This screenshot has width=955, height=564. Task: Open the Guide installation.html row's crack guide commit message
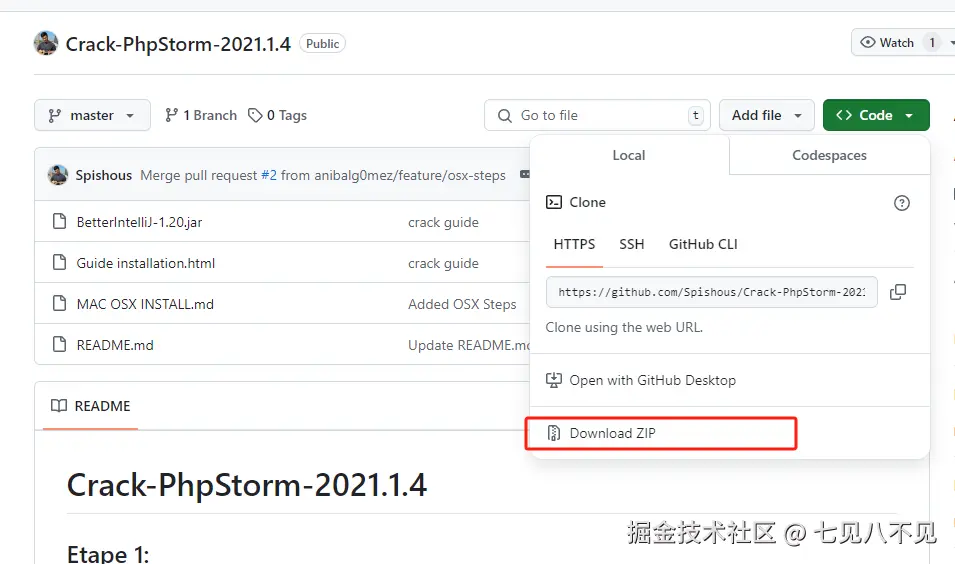click(443, 263)
